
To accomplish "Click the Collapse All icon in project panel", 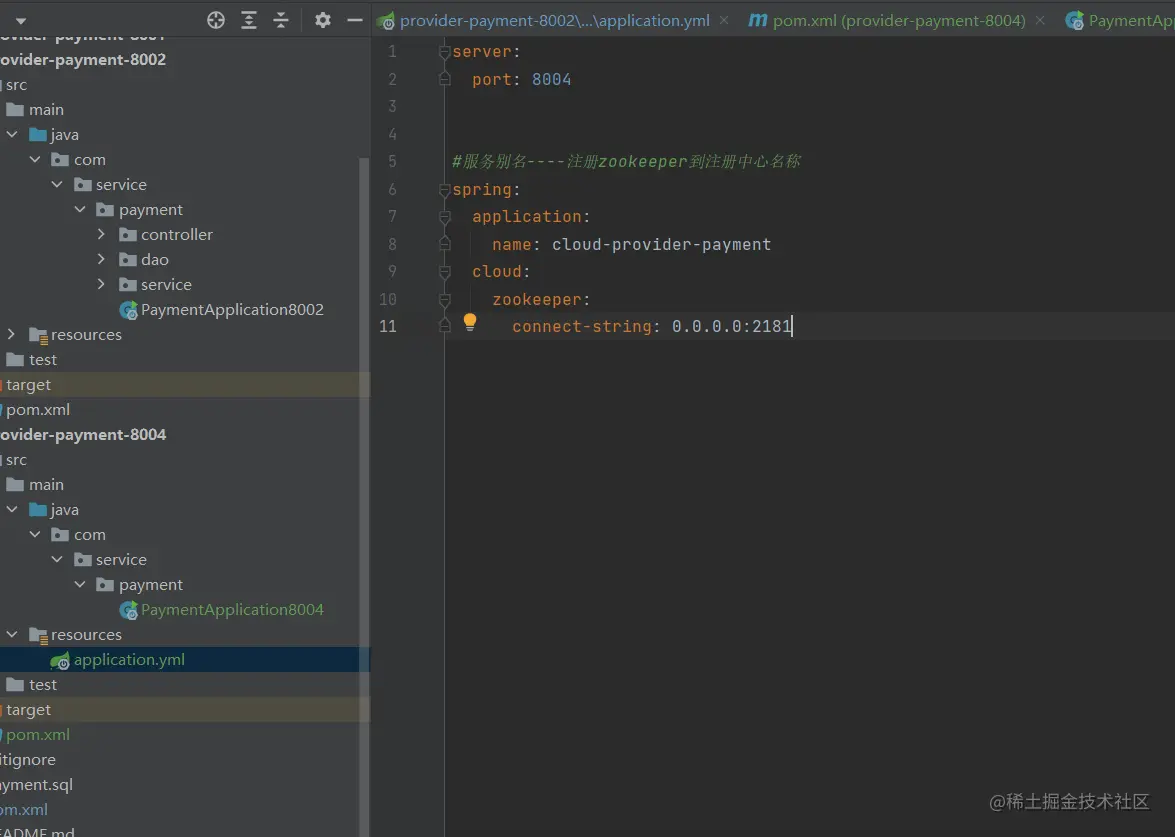I will [x=281, y=20].
